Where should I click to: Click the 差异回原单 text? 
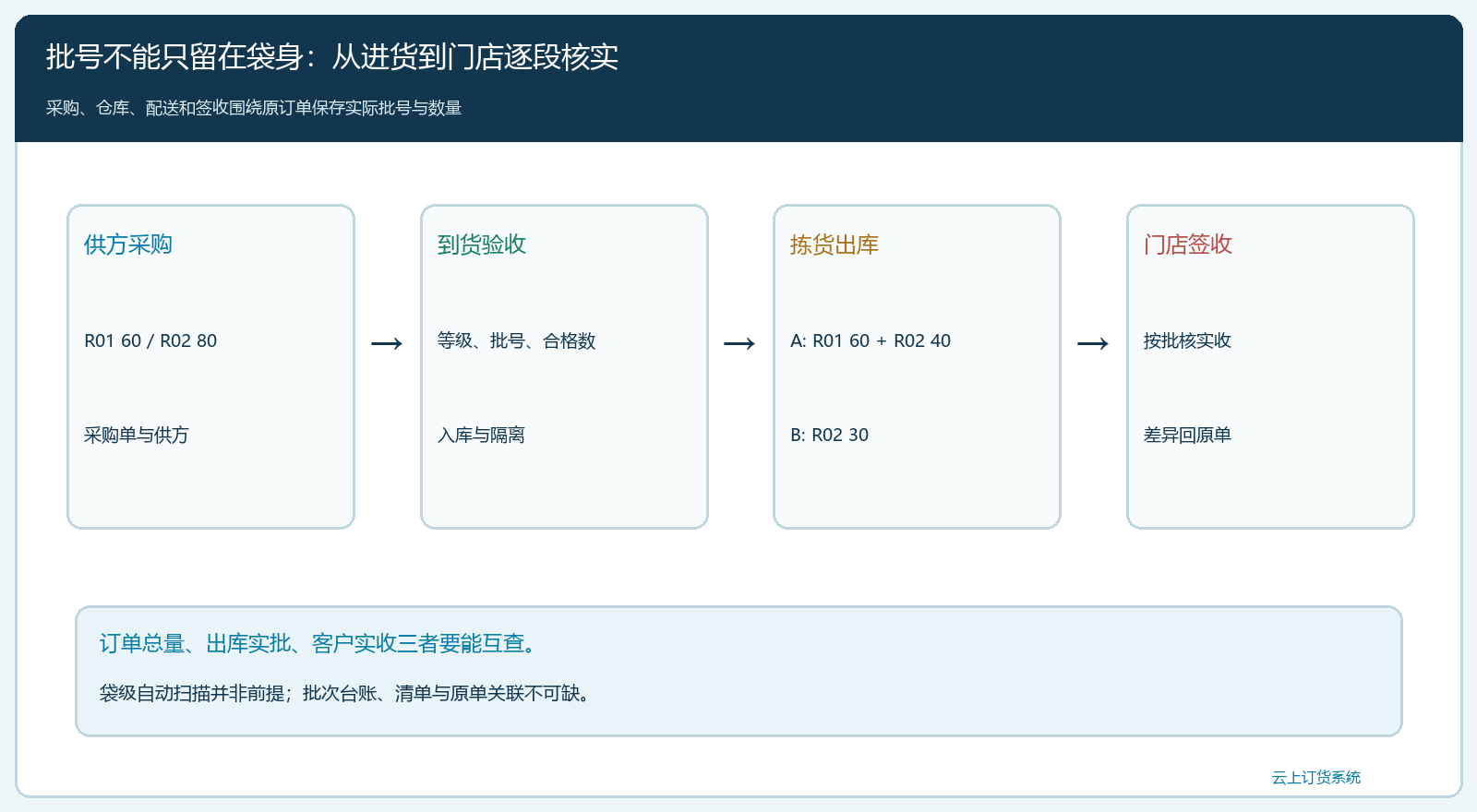1187,435
